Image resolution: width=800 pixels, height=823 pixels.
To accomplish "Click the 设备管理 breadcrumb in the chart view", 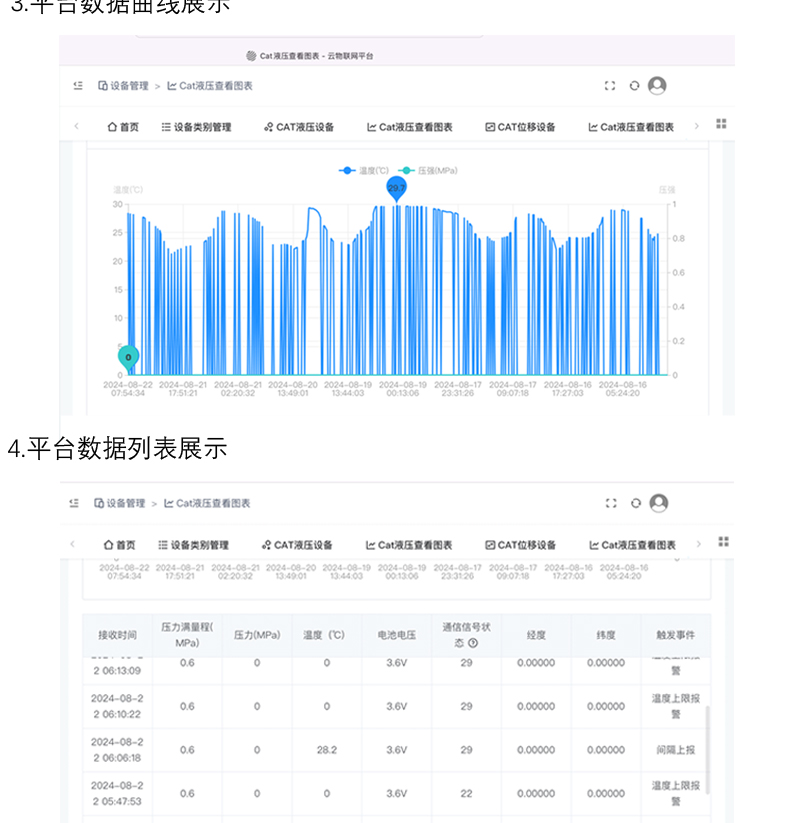I will tap(123, 86).
